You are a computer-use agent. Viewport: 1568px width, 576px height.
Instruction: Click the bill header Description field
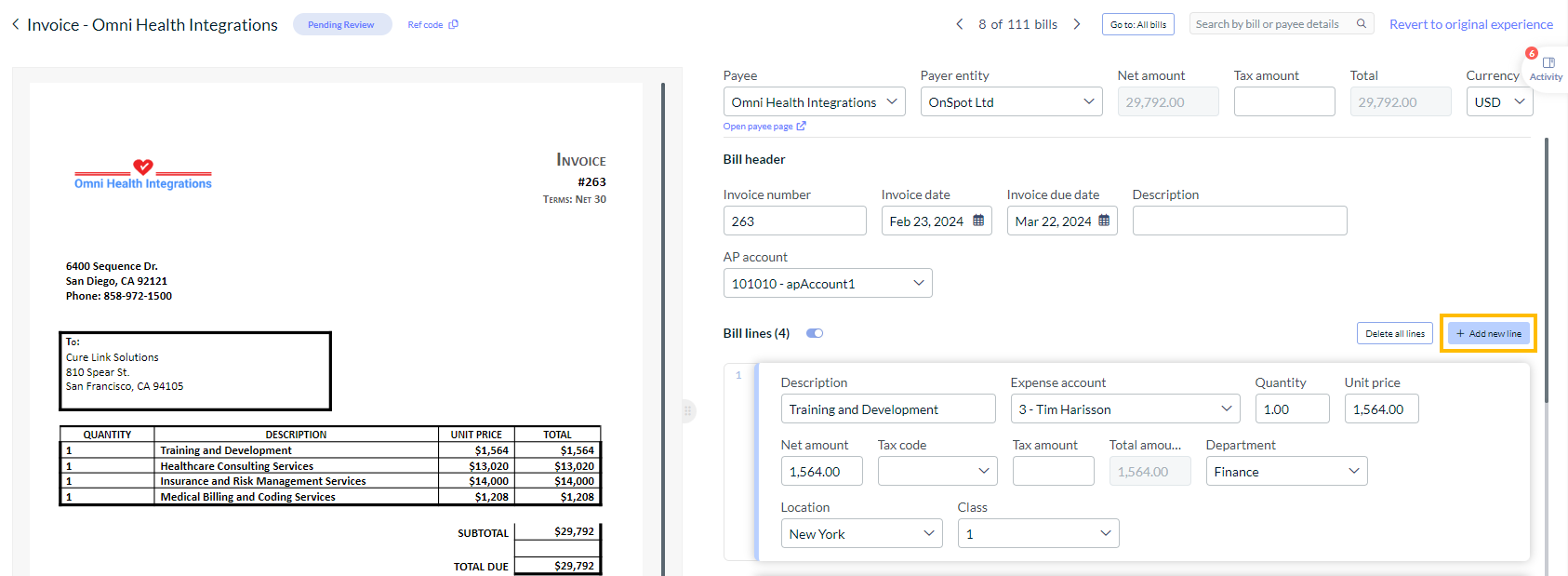[x=1240, y=221]
